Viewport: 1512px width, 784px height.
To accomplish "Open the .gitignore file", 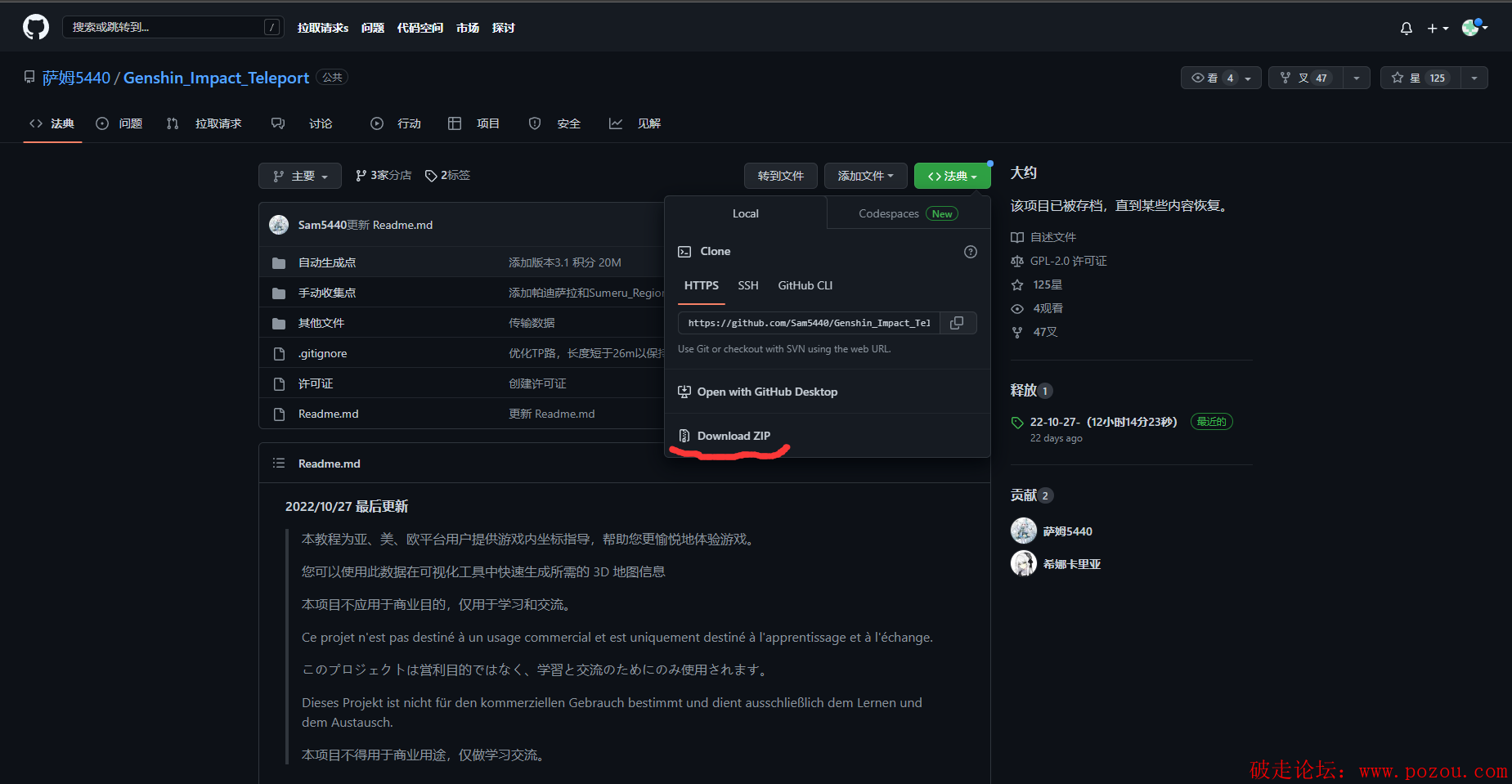I will click(x=322, y=353).
